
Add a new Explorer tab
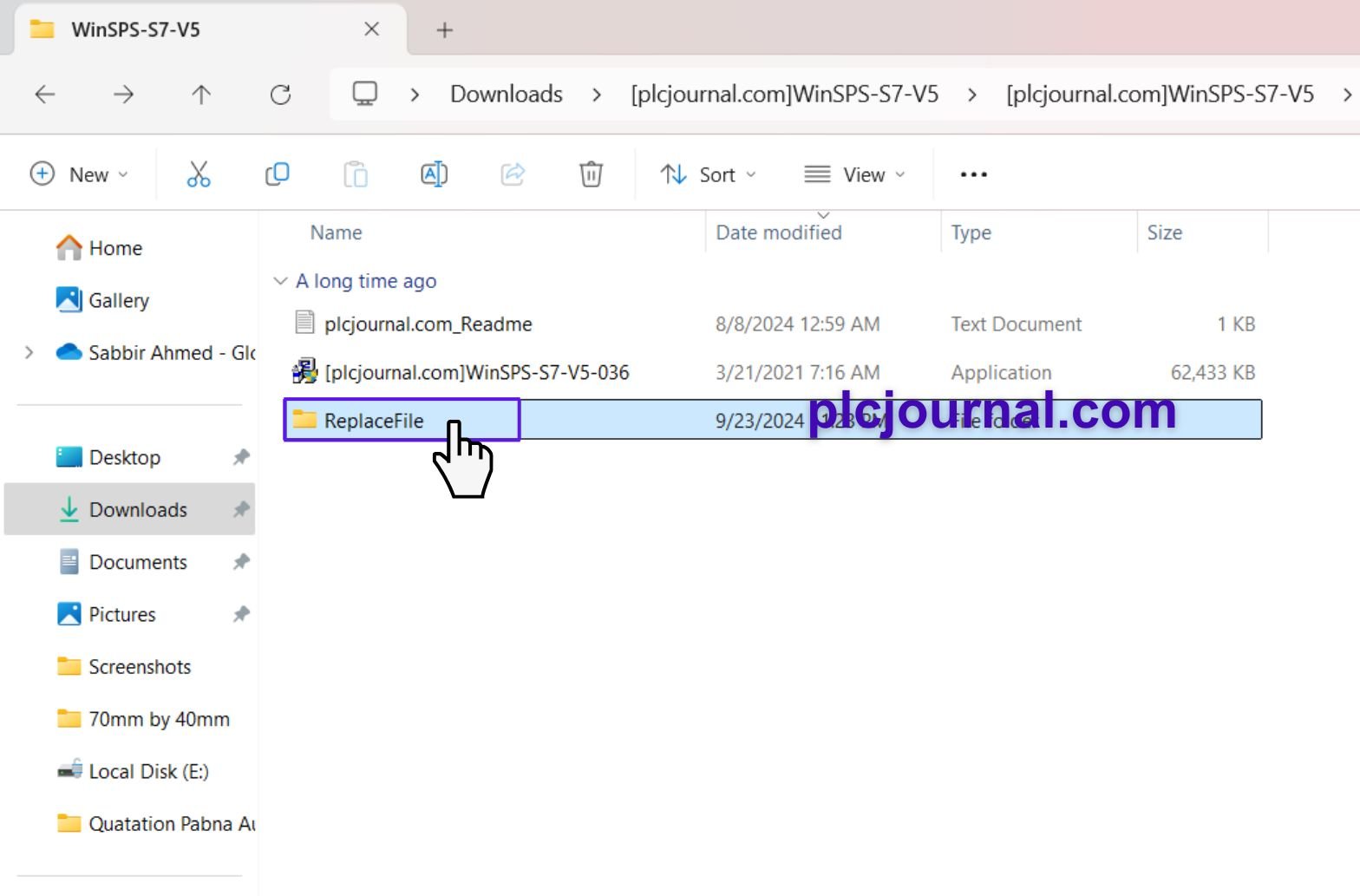[x=444, y=30]
